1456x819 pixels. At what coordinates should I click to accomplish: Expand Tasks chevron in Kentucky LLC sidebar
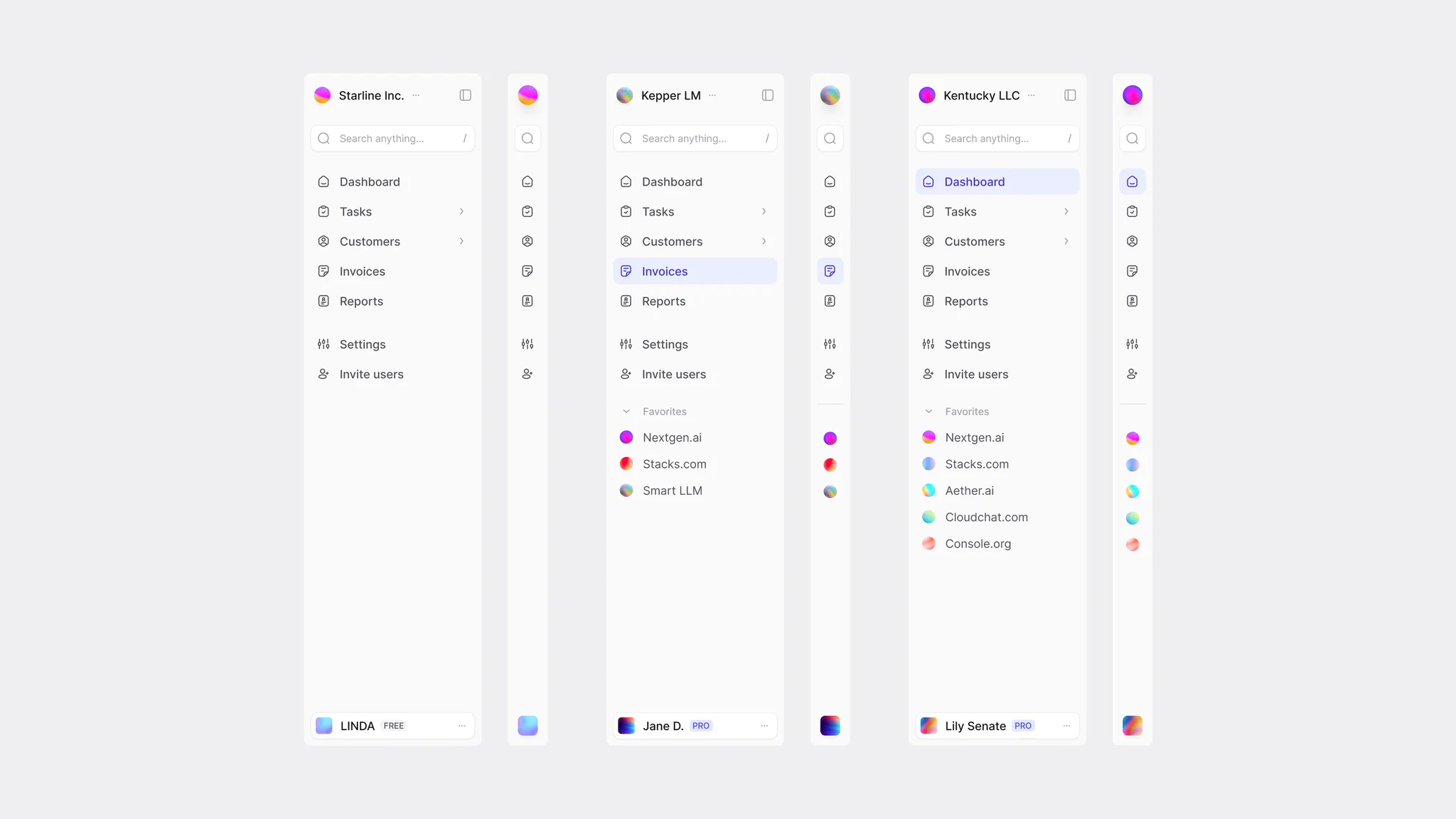1066,212
